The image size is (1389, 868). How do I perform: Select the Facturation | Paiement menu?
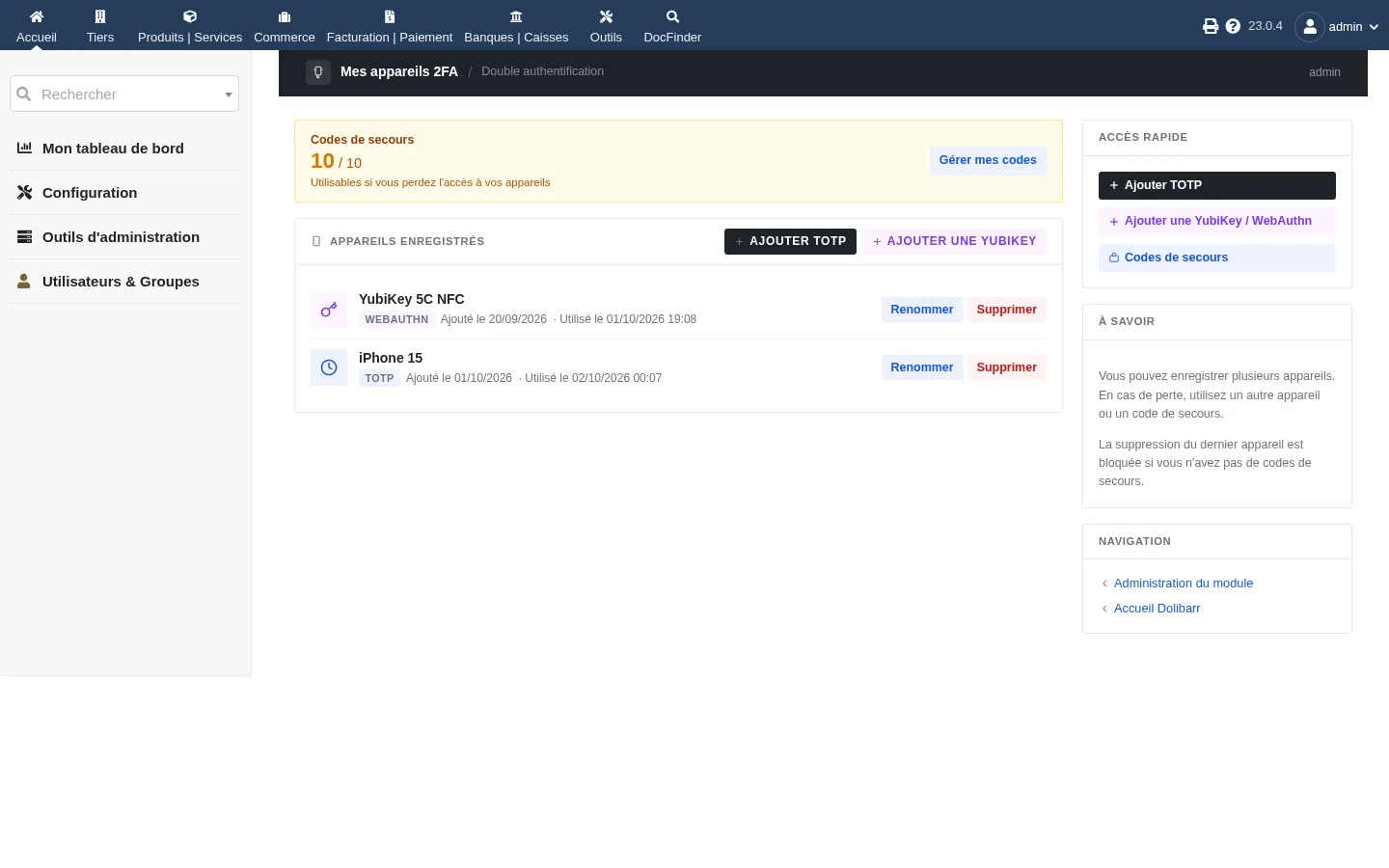point(390,25)
